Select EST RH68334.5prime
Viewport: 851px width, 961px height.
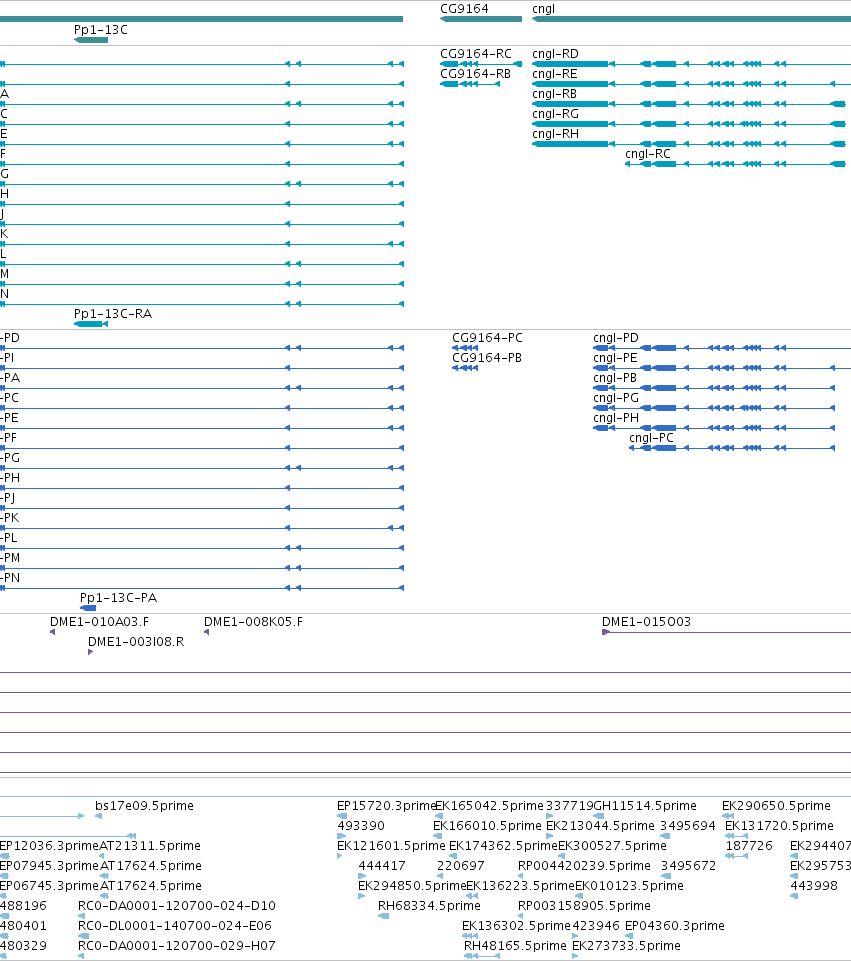(429, 905)
